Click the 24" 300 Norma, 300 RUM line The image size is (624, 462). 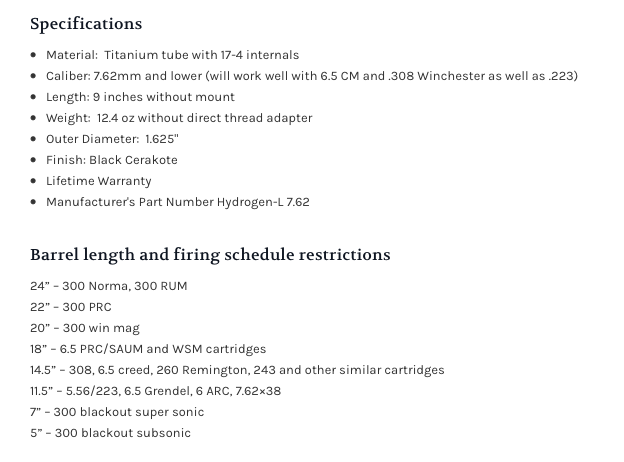[x=108, y=286]
